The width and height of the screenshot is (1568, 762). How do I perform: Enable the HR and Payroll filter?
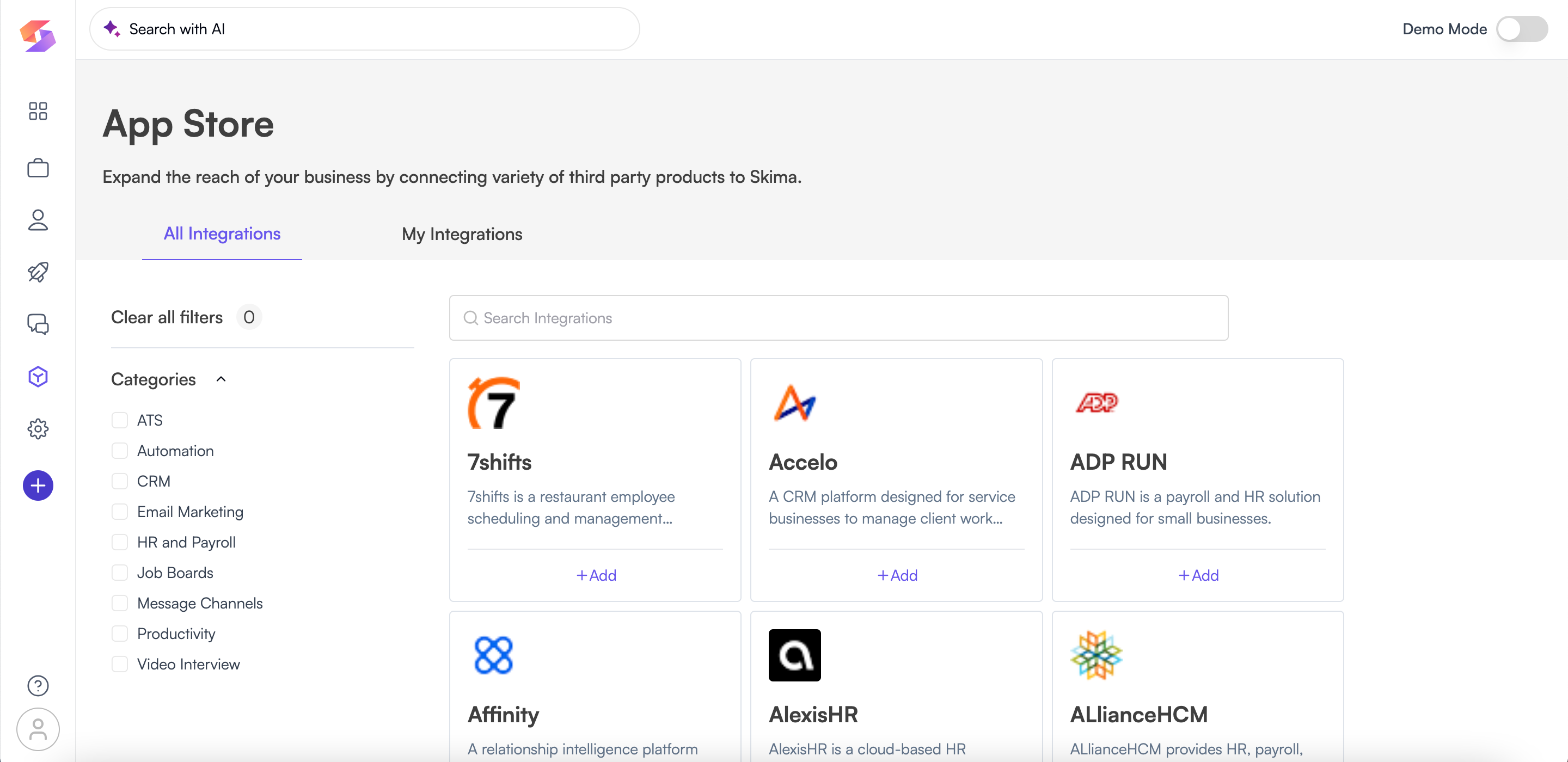pyautogui.click(x=120, y=542)
